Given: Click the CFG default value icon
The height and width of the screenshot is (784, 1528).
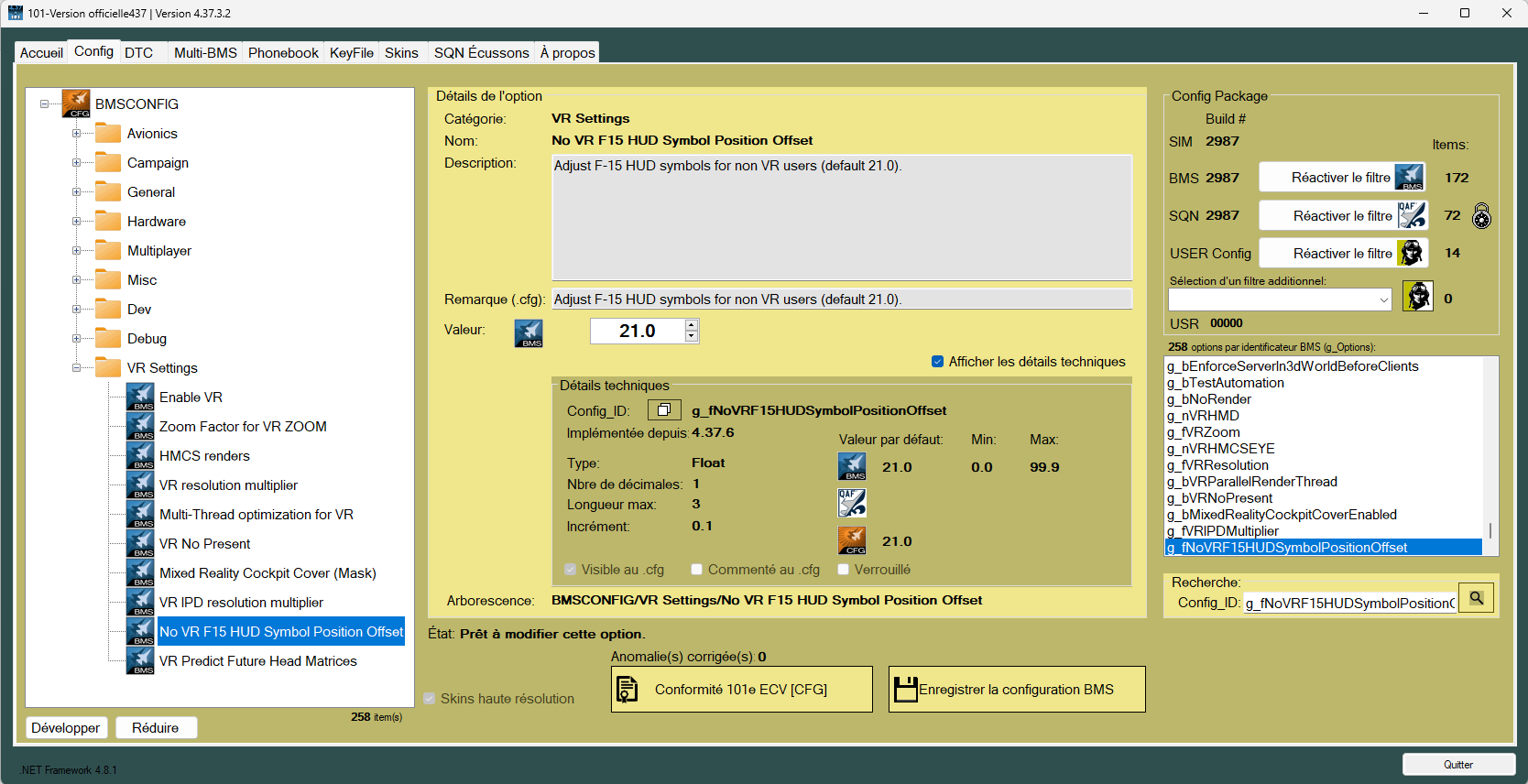Looking at the screenshot, I should [852, 540].
